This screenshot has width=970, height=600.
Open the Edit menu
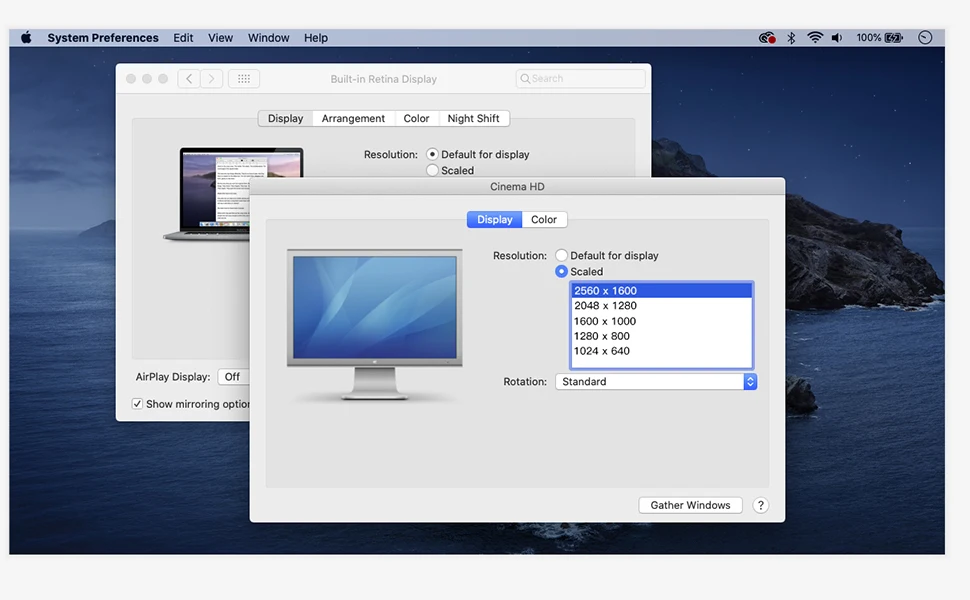click(183, 38)
